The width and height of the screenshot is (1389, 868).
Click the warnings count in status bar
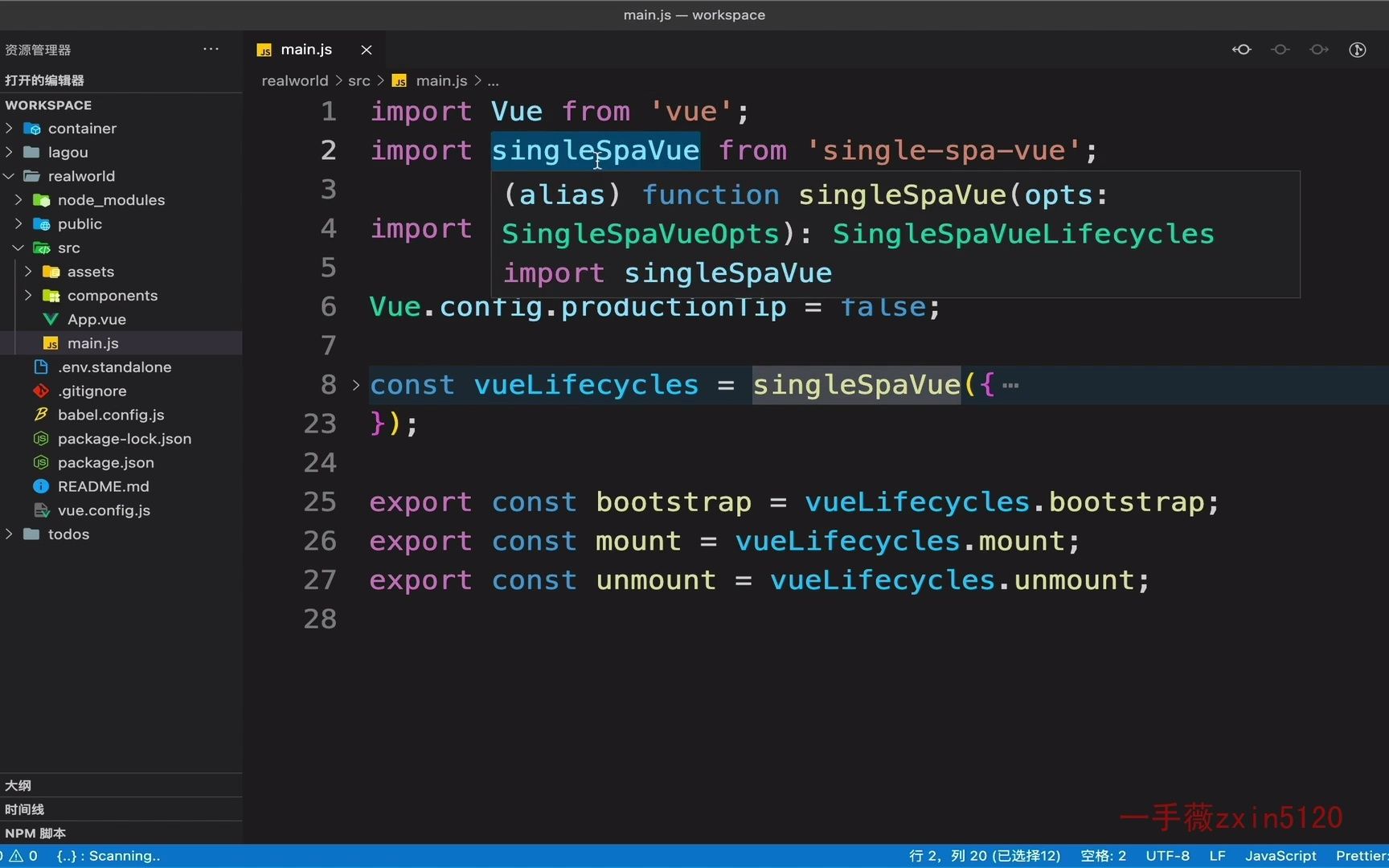[23, 856]
